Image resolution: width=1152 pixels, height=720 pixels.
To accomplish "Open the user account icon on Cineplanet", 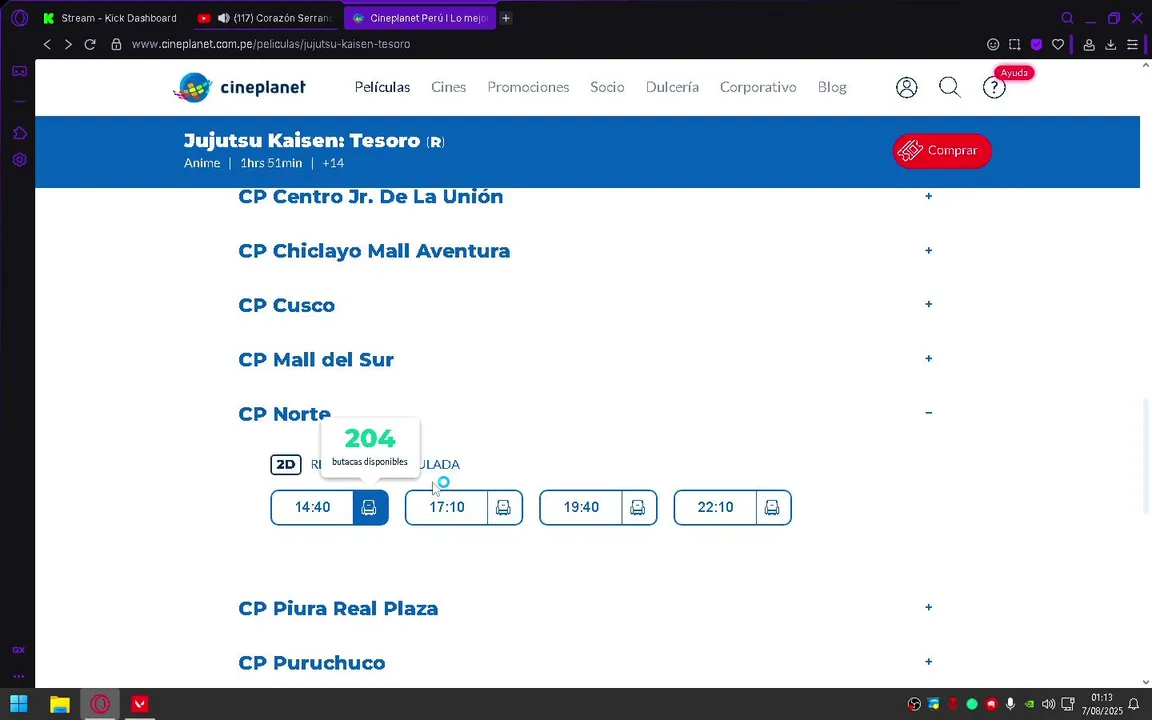I will 907,87.
